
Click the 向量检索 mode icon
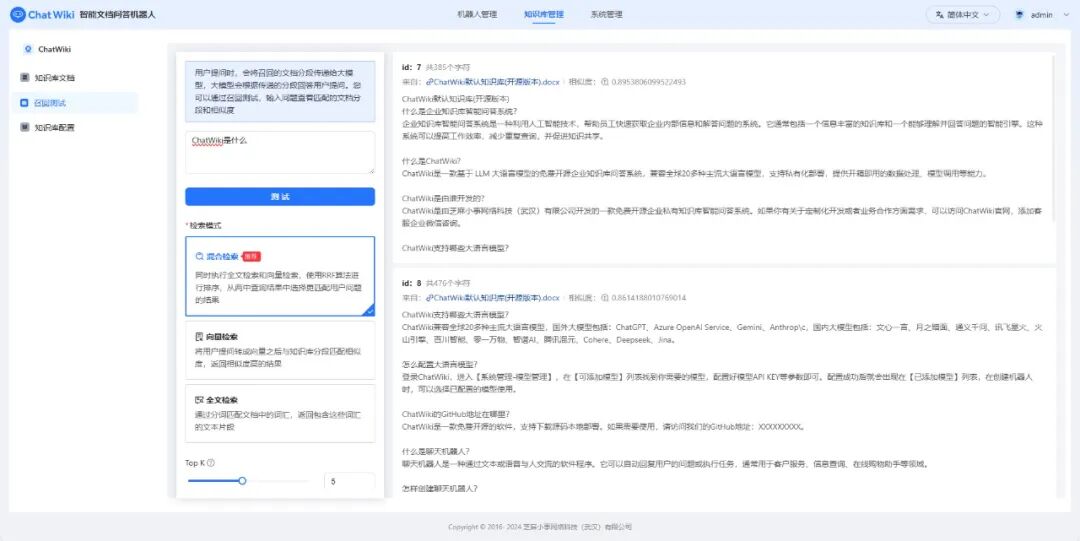click(x=200, y=337)
